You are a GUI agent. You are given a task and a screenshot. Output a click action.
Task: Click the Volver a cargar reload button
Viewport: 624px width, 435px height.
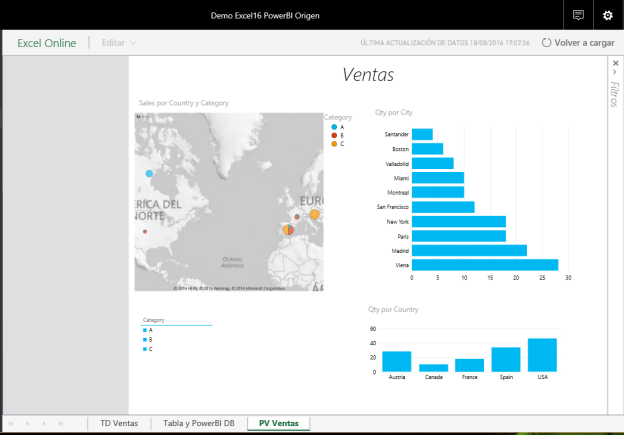tap(577, 43)
